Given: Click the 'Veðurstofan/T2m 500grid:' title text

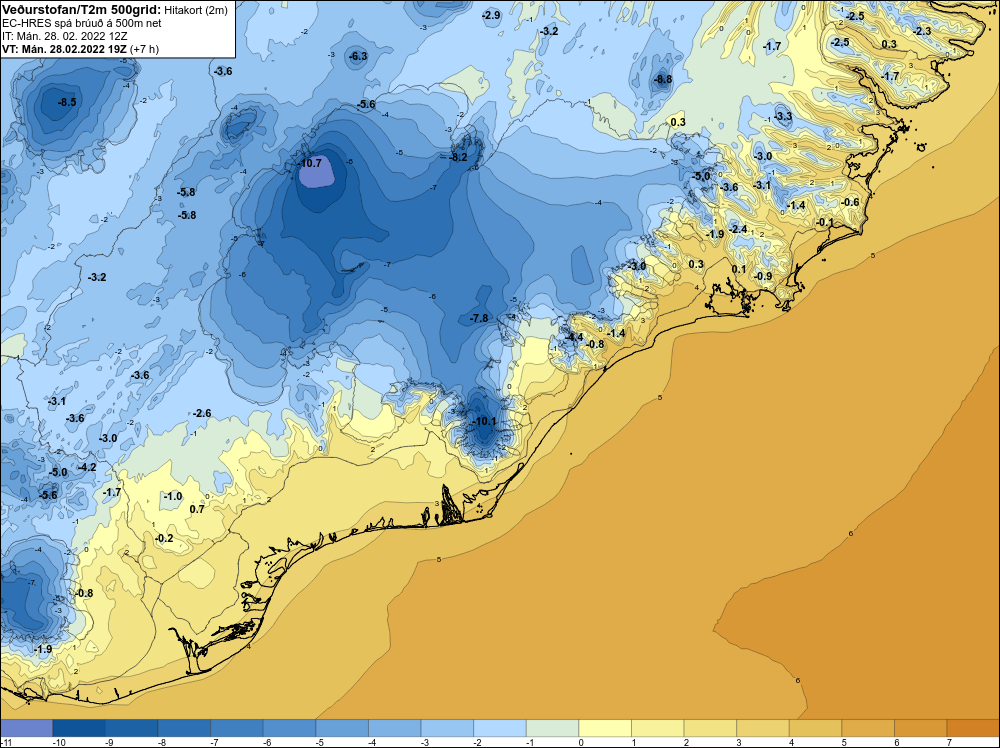Looking at the screenshot, I should coord(82,10).
